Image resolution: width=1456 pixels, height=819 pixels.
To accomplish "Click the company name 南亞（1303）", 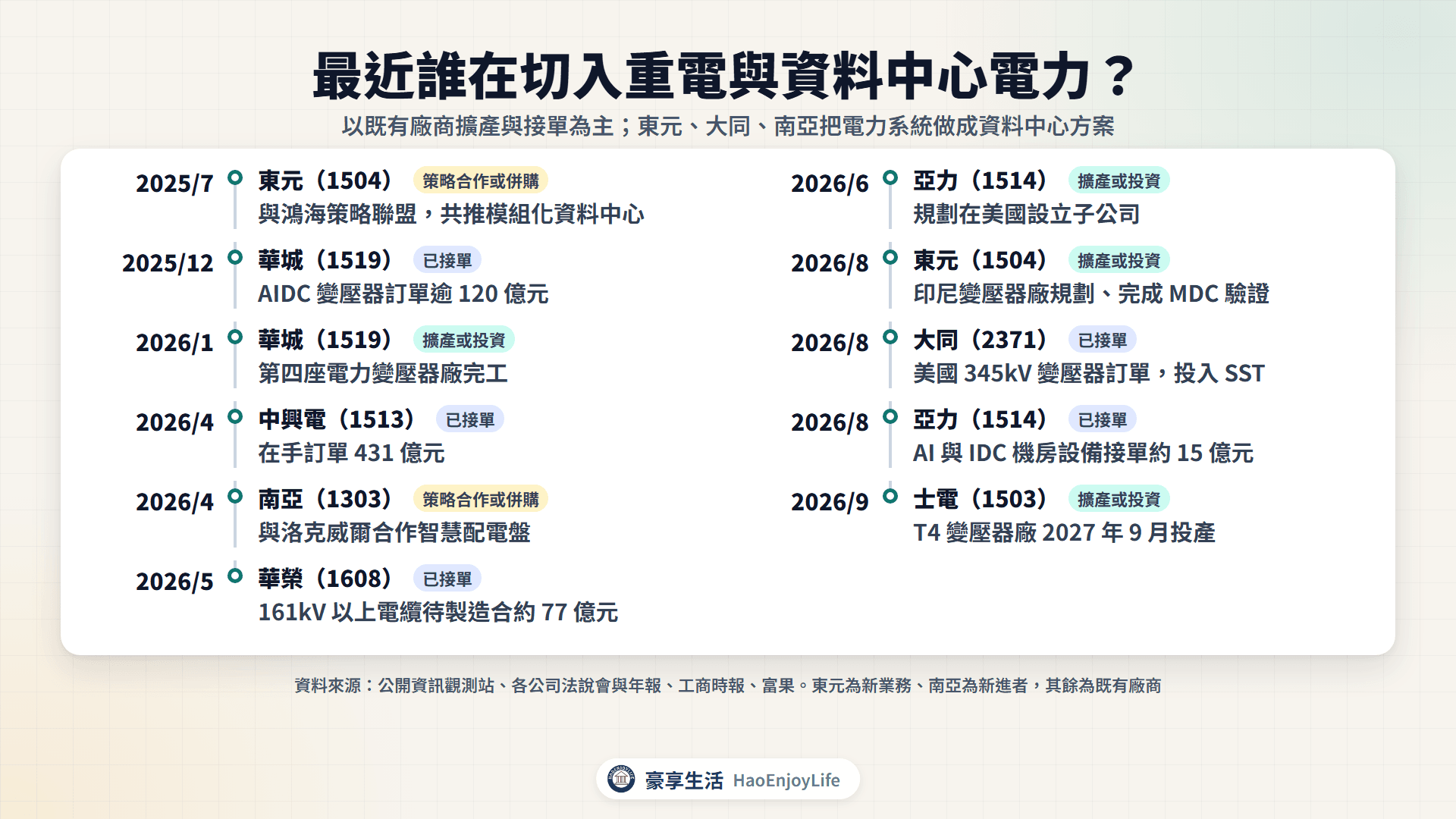I will click(325, 499).
